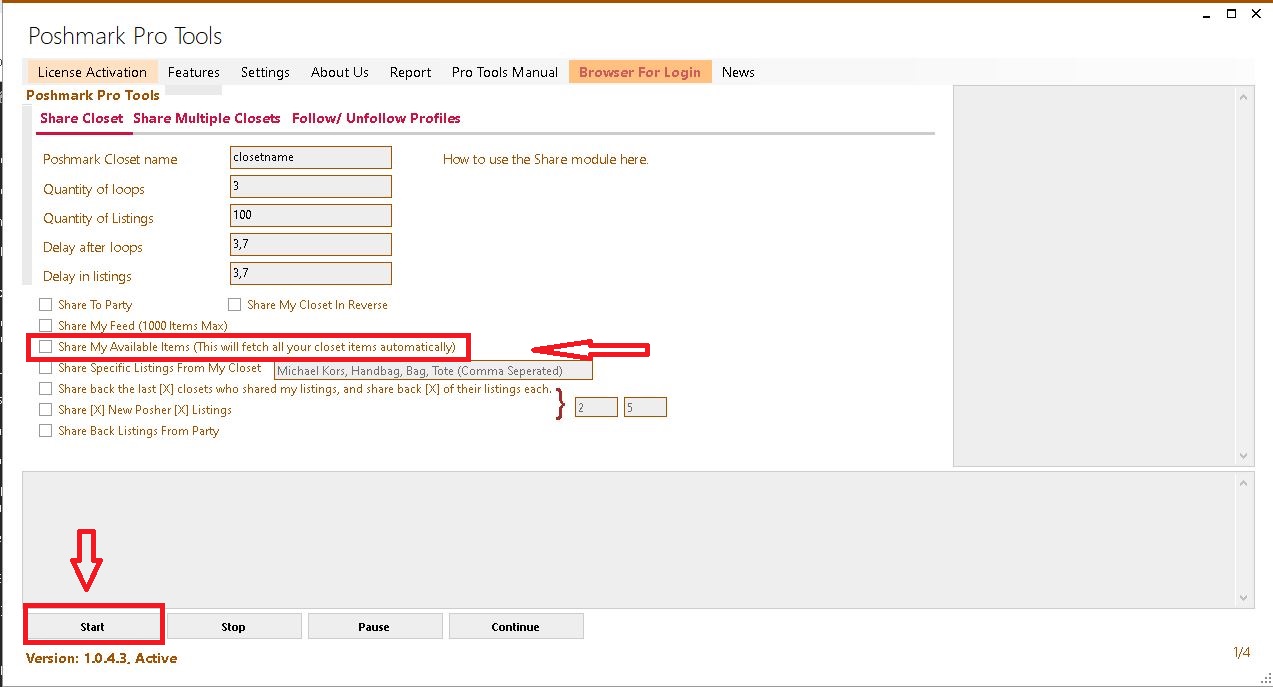Click the Pause button
The image size is (1273, 687).
[374, 627]
